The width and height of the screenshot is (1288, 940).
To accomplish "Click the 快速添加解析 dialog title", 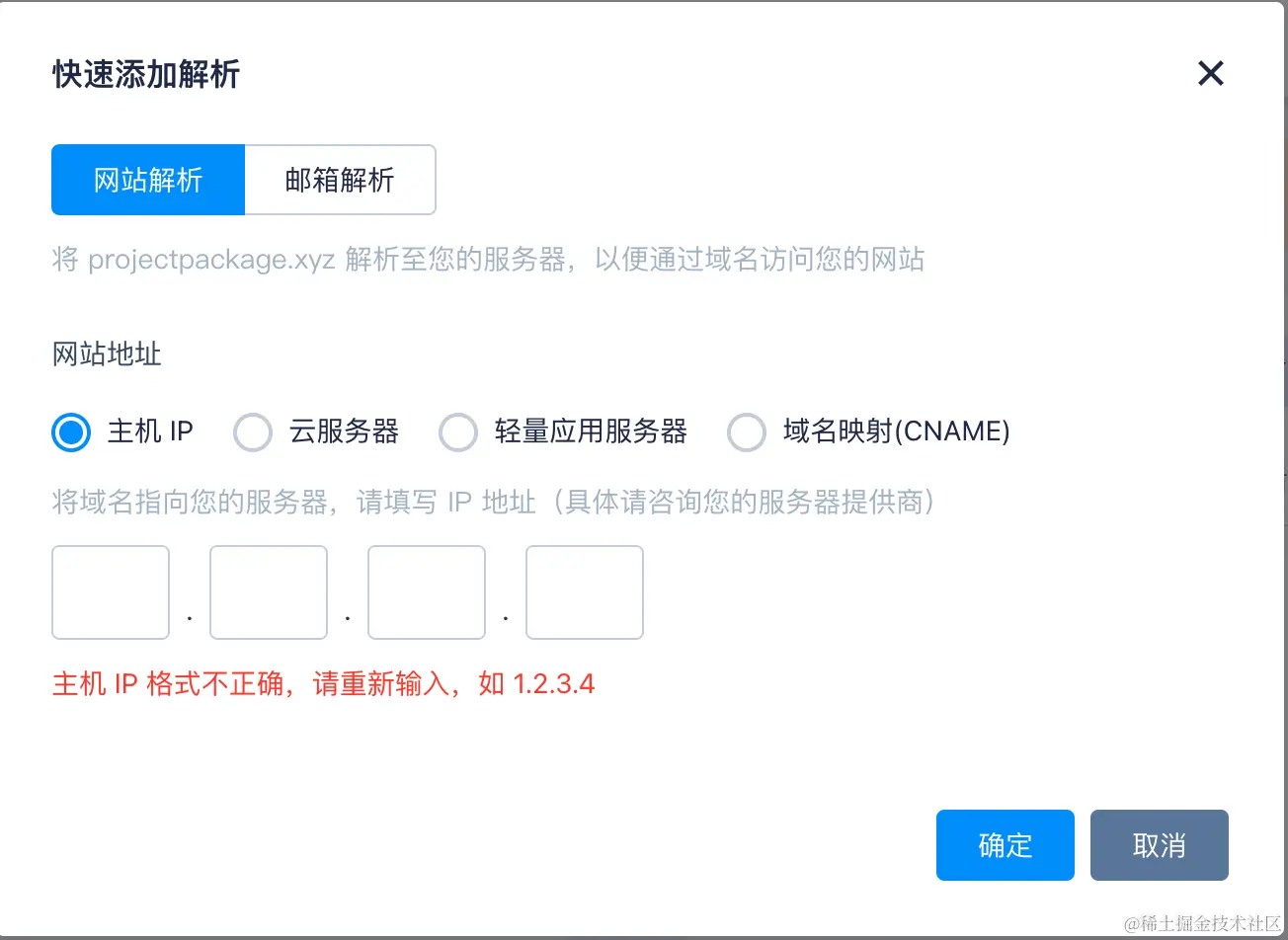I will point(145,74).
